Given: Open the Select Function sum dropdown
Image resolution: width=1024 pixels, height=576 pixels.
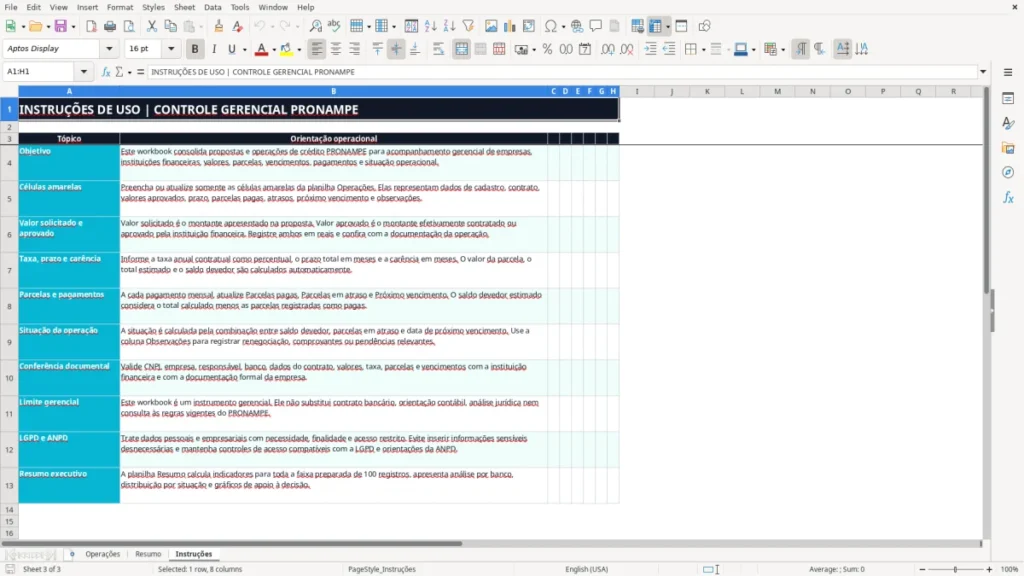Looking at the screenshot, I should coord(129,72).
